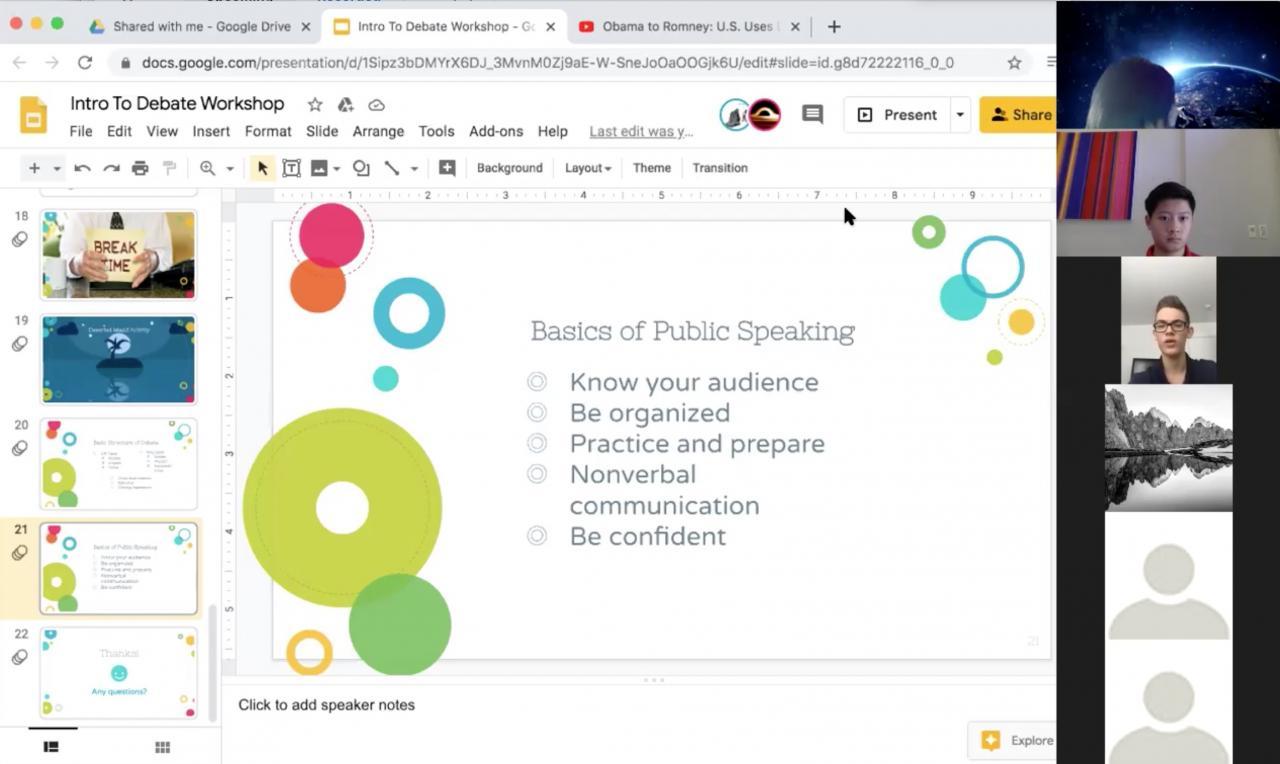Switch to the Shared with me Google Drive tab
The image size is (1280, 764).
[x=200, y=27]
